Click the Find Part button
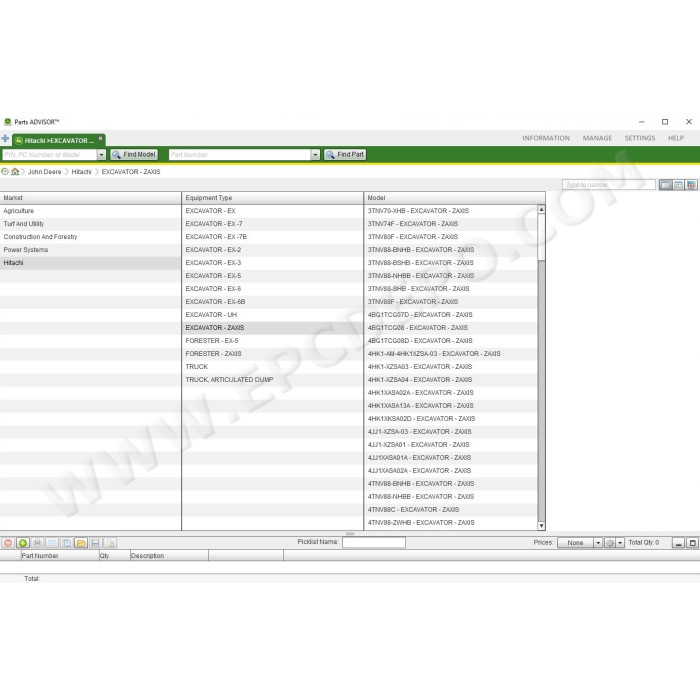 [345, 154]
